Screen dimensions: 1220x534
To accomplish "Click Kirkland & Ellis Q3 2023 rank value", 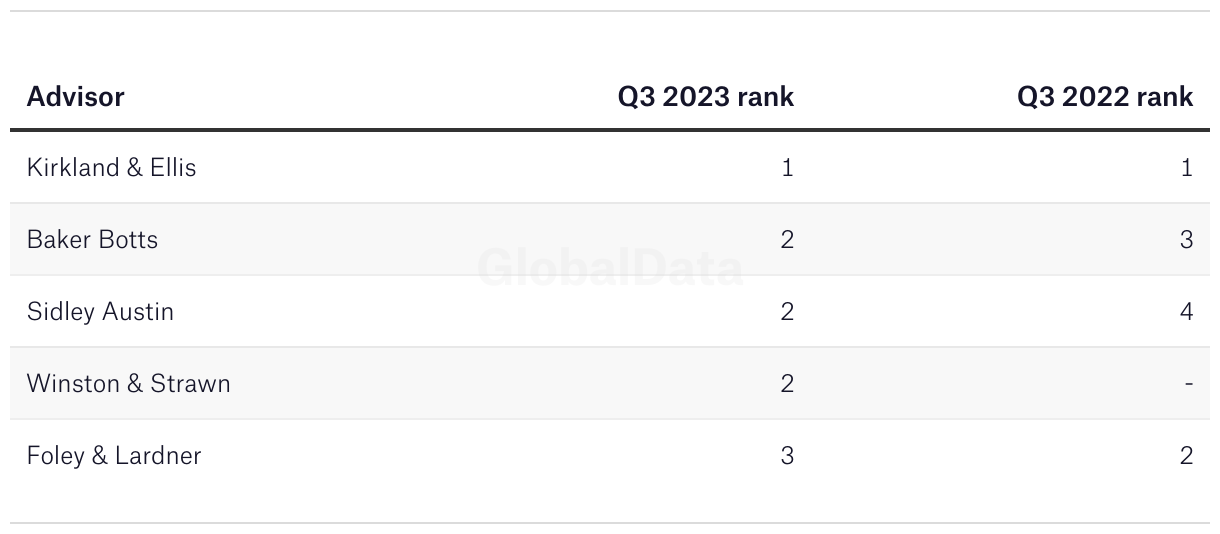I will tap(787, 167).
